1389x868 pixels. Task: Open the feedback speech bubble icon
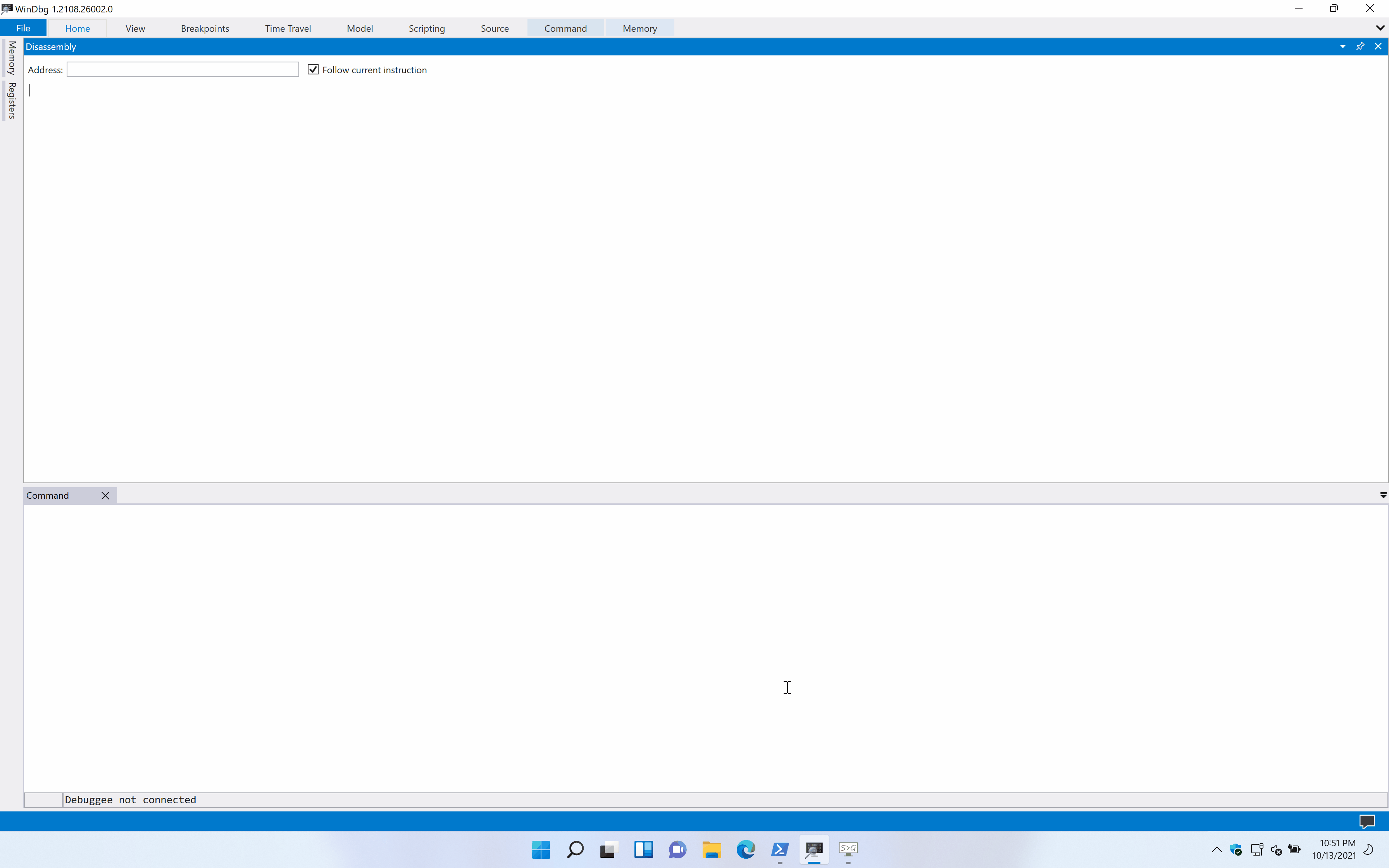click(x=1367, y=821)
